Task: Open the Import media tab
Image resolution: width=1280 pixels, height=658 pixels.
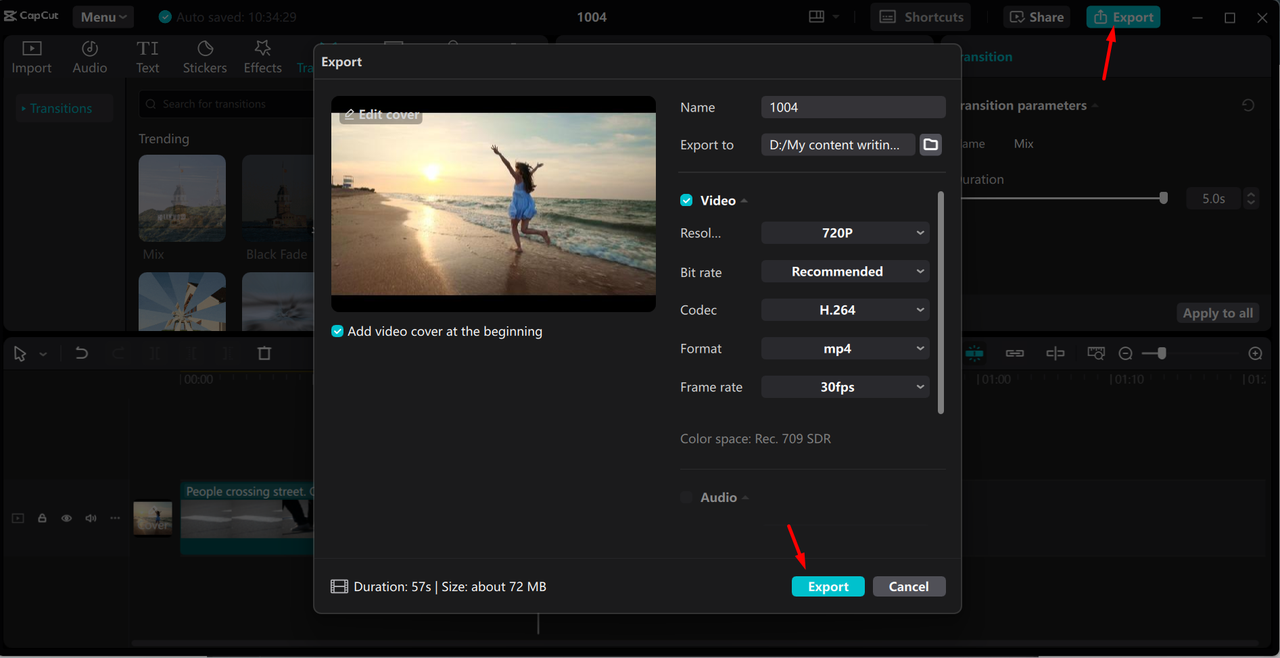Action: tap(31, 57)
